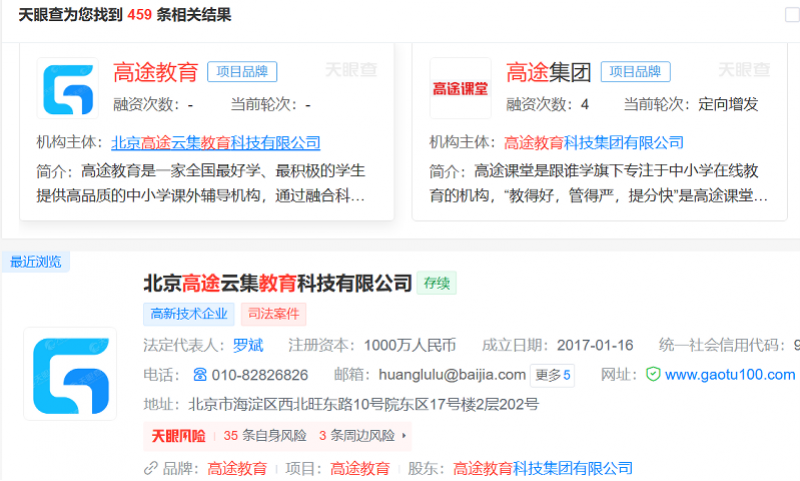Click the 高途教育 brand logo thumbnail
The height and width of the screenshot is (481, 800).
(68, 88)
